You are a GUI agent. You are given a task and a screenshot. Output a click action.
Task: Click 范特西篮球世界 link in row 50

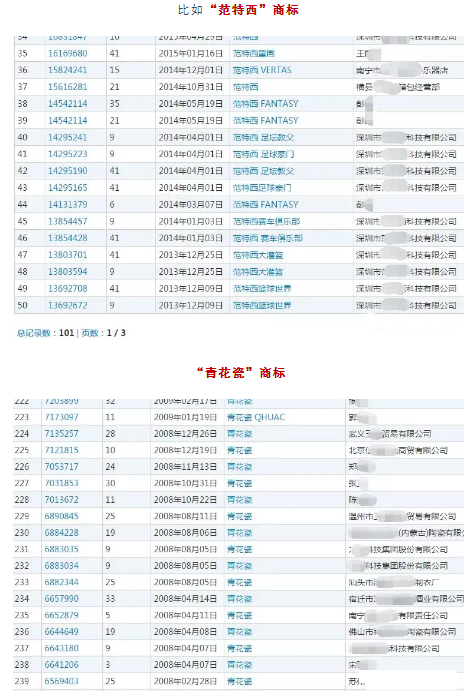[262, 305]
